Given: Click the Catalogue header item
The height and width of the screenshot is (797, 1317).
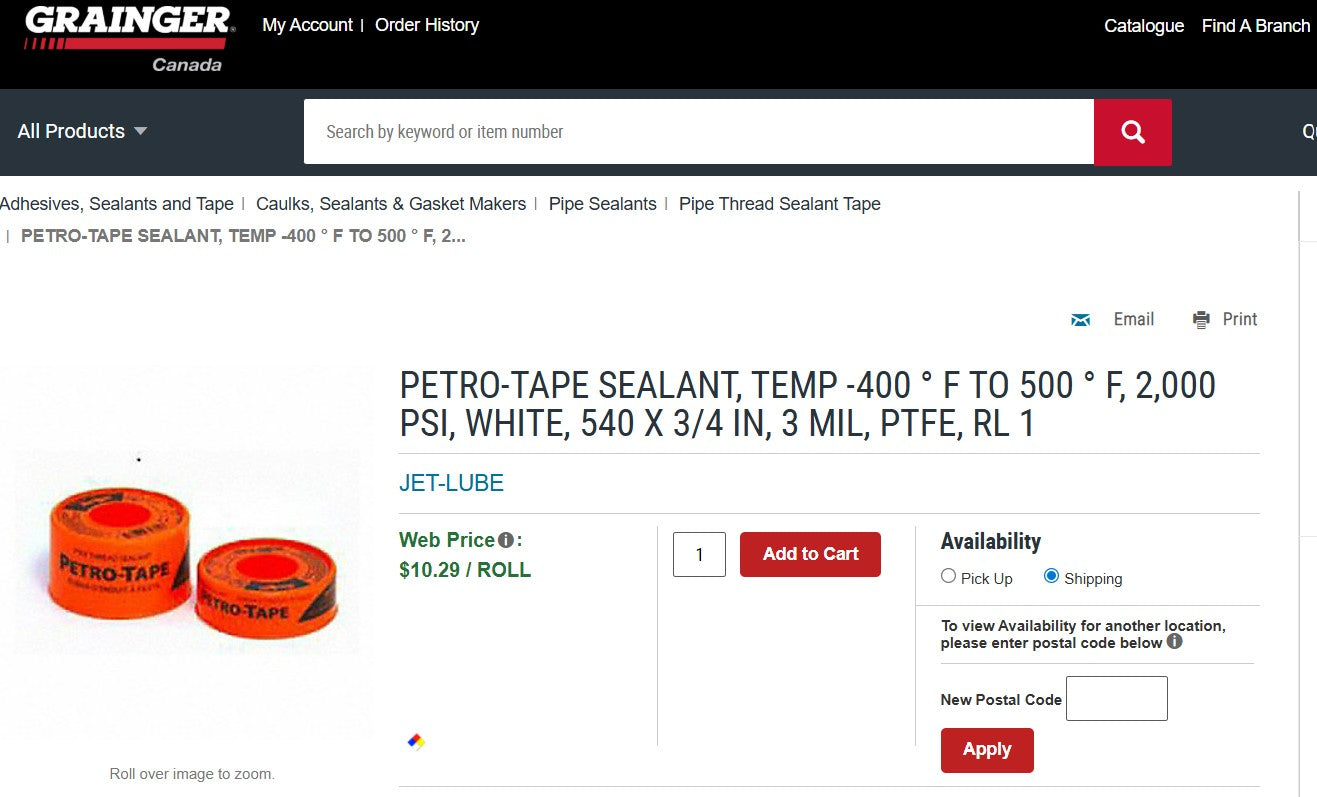Looking at the screenshot, I should pyautogui.click(x=1143, y=25).
